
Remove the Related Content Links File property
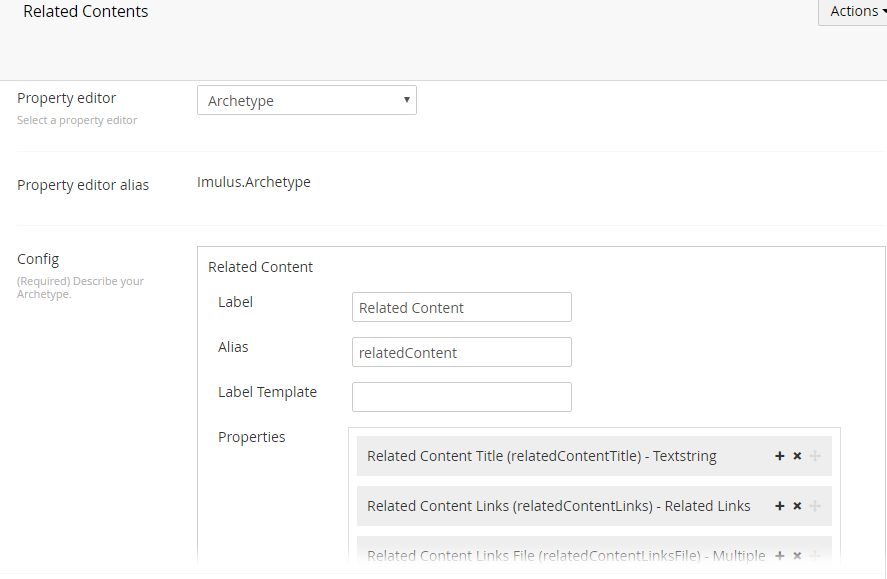coord(797,556)
